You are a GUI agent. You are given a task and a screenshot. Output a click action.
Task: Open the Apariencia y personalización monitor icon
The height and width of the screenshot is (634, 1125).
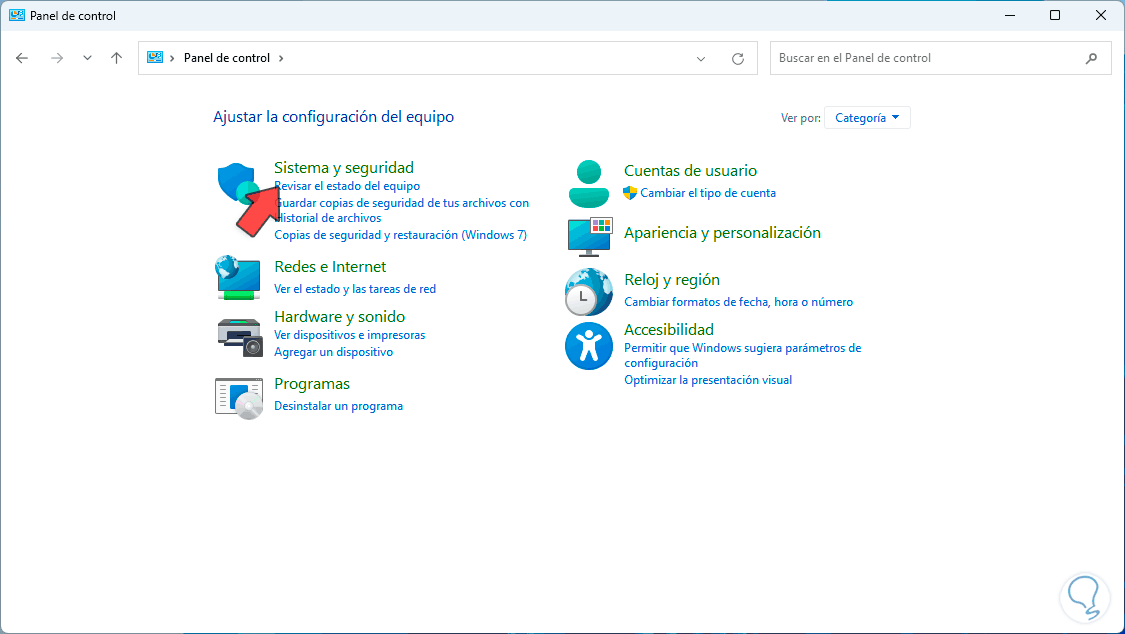(x=590, y=237)
